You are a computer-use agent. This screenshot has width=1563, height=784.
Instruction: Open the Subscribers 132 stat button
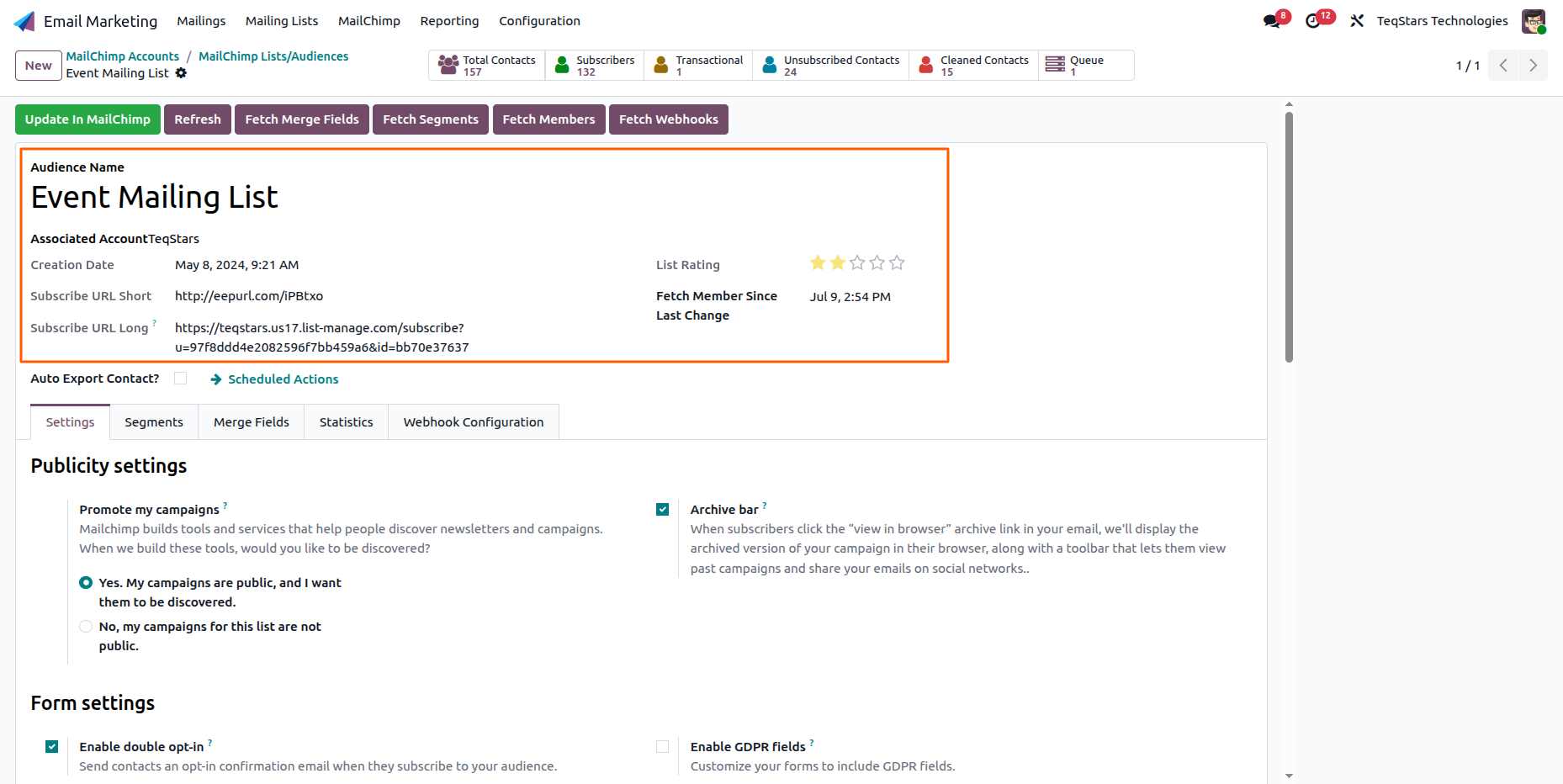[x=595, y=66]
